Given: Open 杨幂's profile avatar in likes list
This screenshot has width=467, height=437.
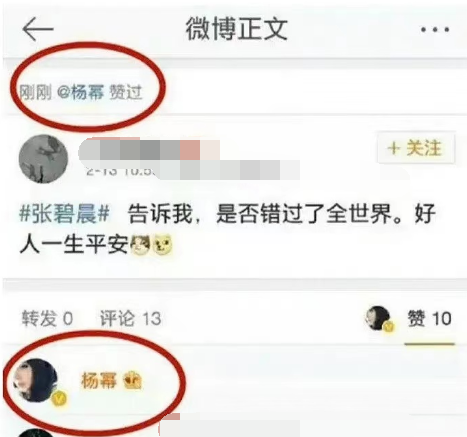Looking at the screenshot, I should 36,381.
